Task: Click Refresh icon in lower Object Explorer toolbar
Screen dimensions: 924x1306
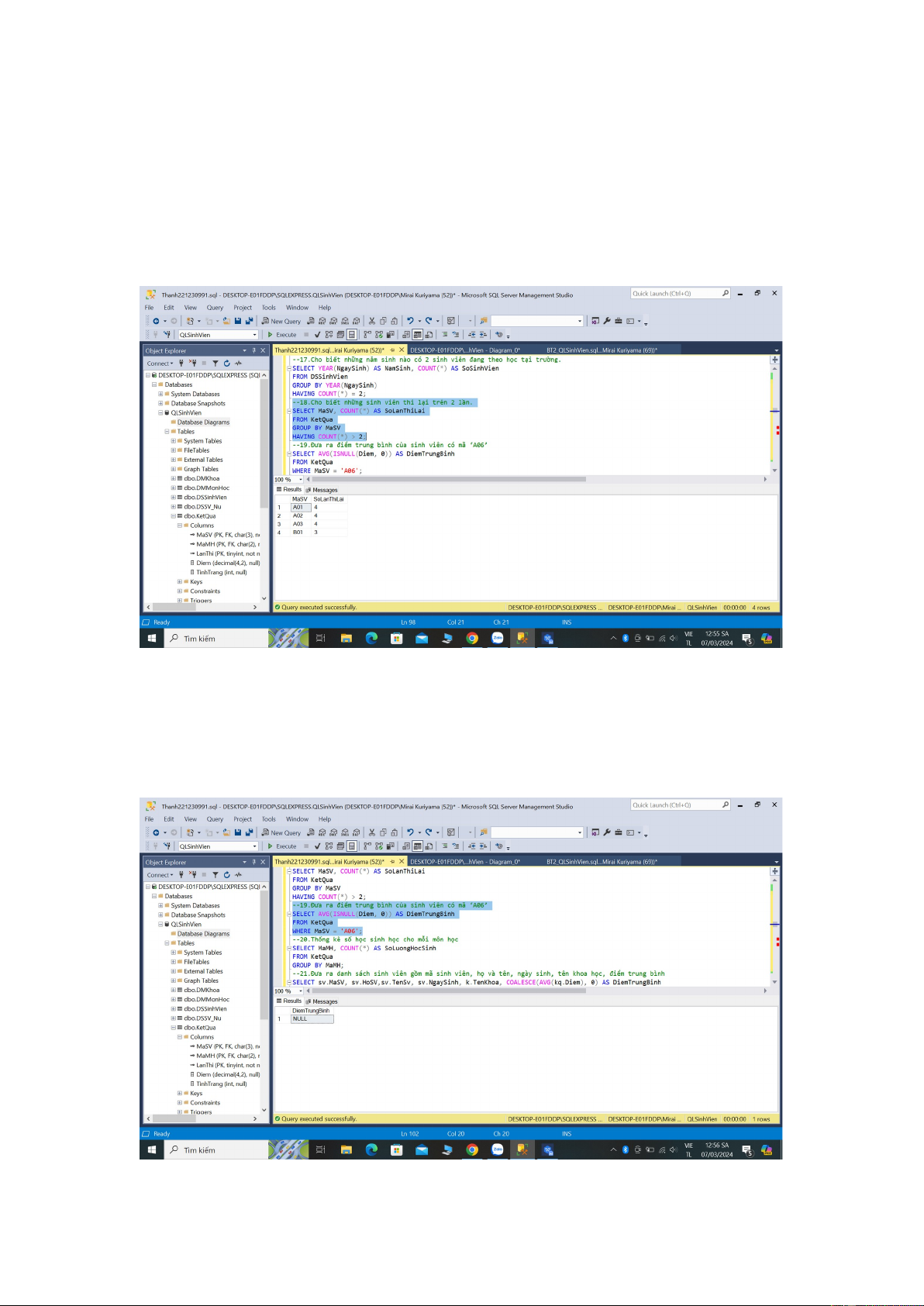Action: click(227, 875)
